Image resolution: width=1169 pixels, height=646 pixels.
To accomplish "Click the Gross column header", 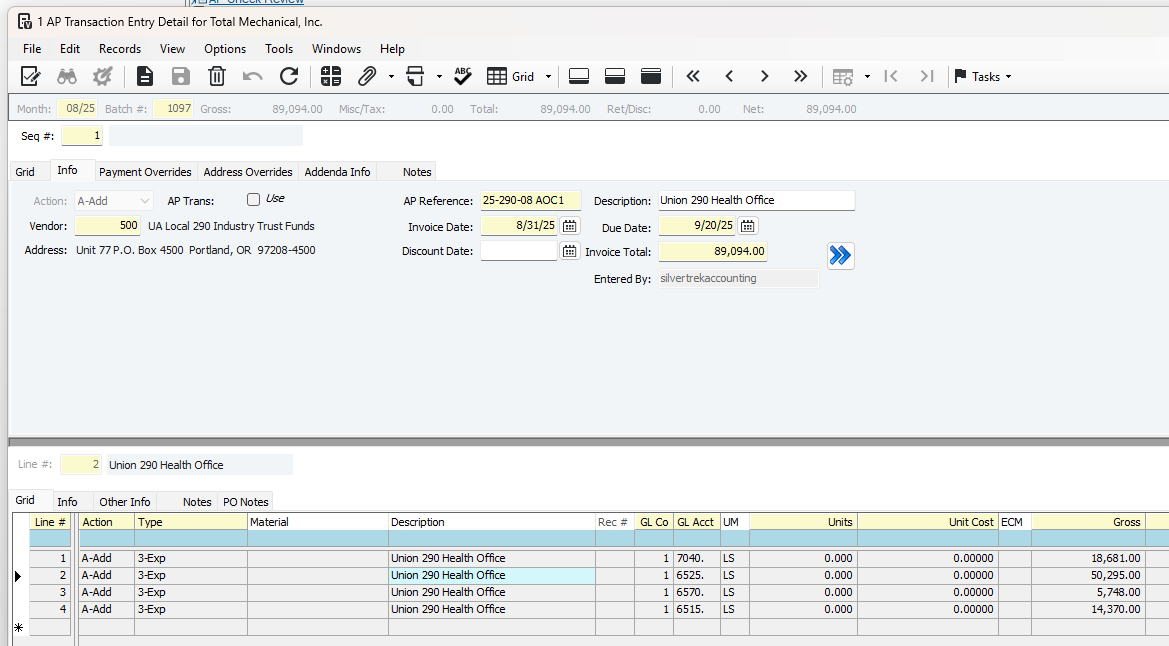I will click(1088, 522).
